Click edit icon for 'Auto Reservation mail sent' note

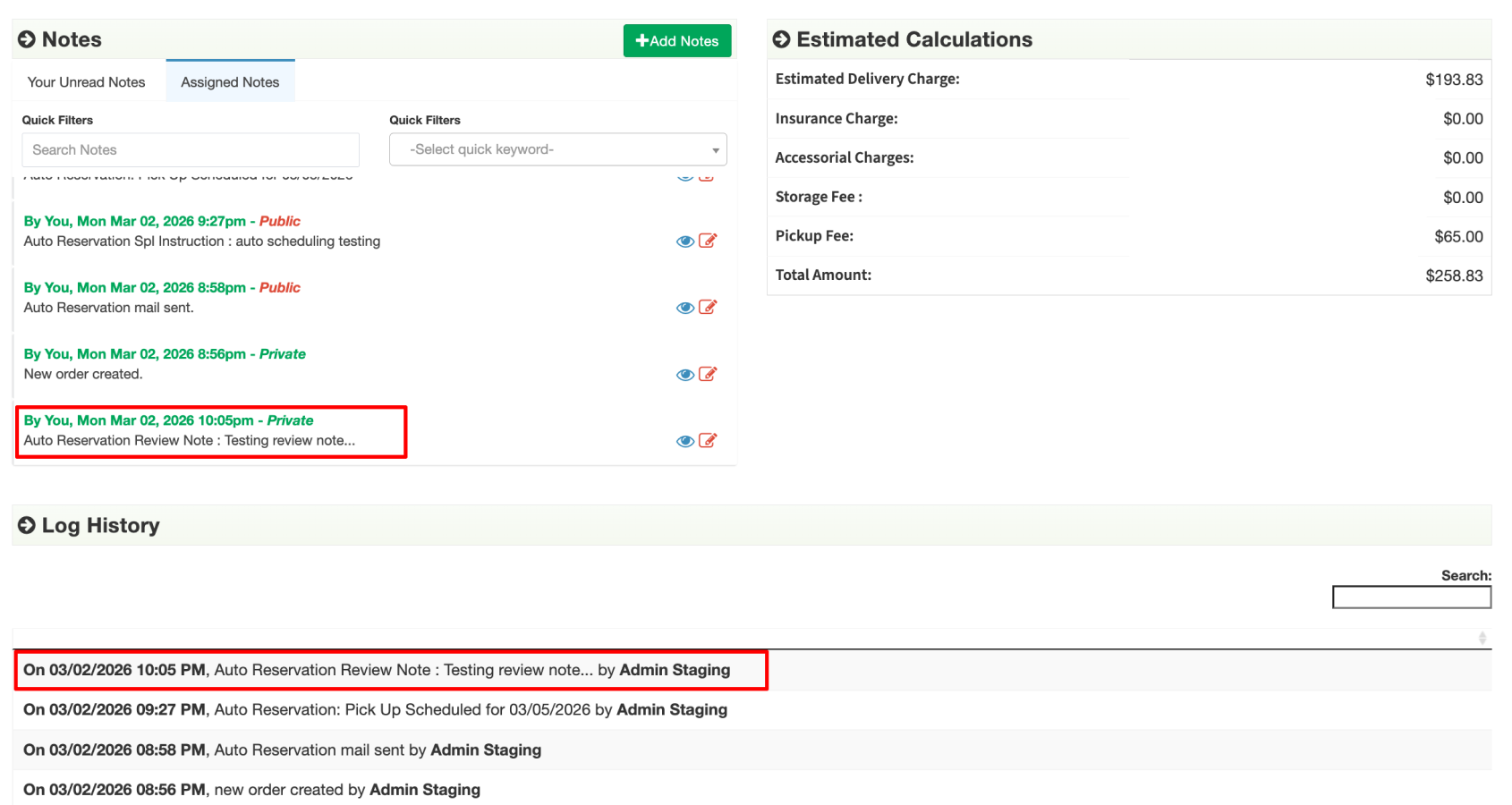(707, 308)
